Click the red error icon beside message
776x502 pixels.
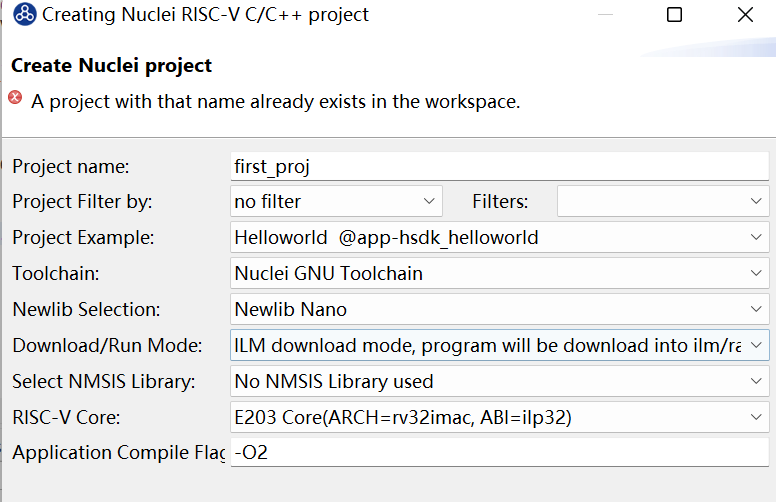(15, 97)
